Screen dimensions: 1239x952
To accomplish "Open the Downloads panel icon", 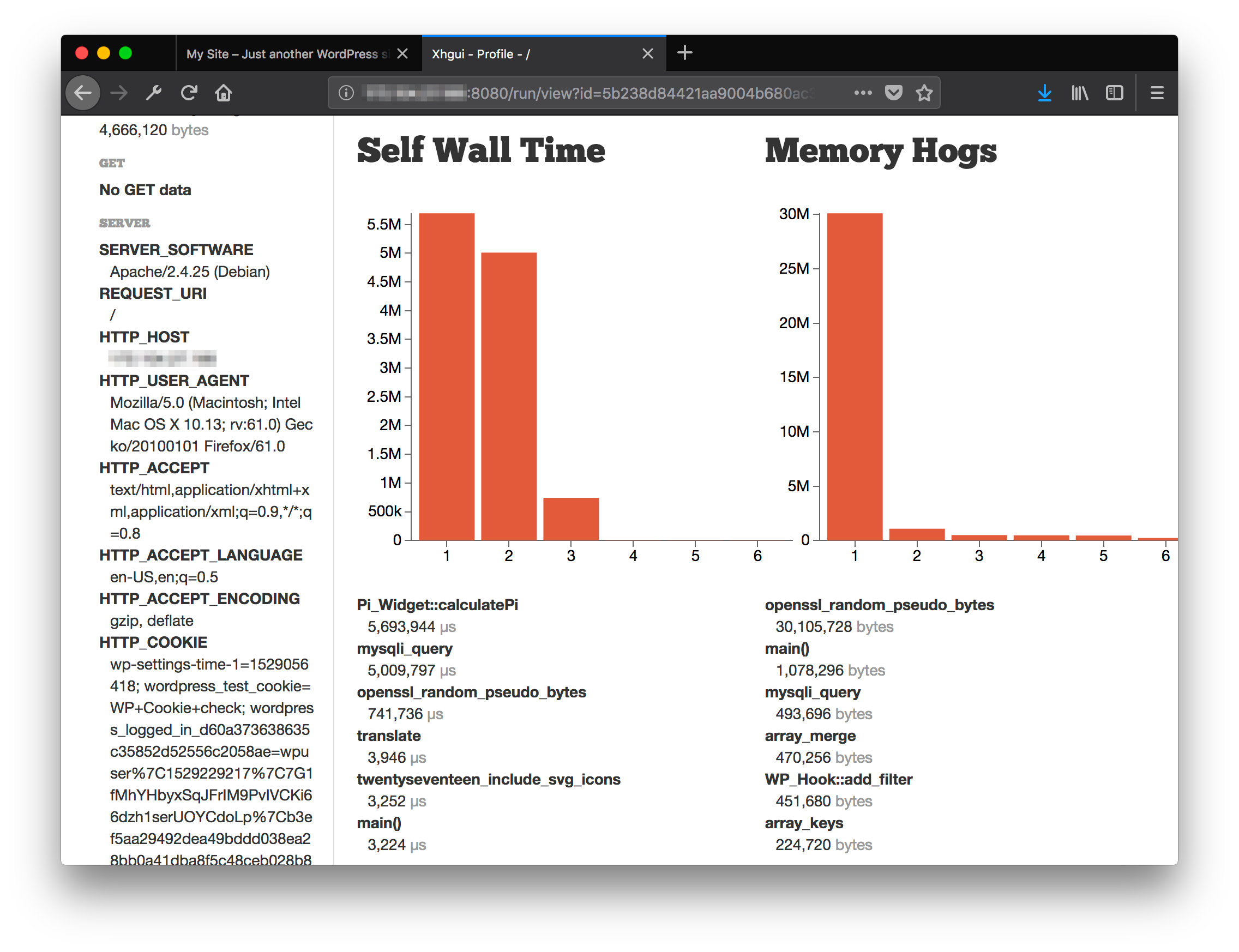I will tap(1045, 92).
